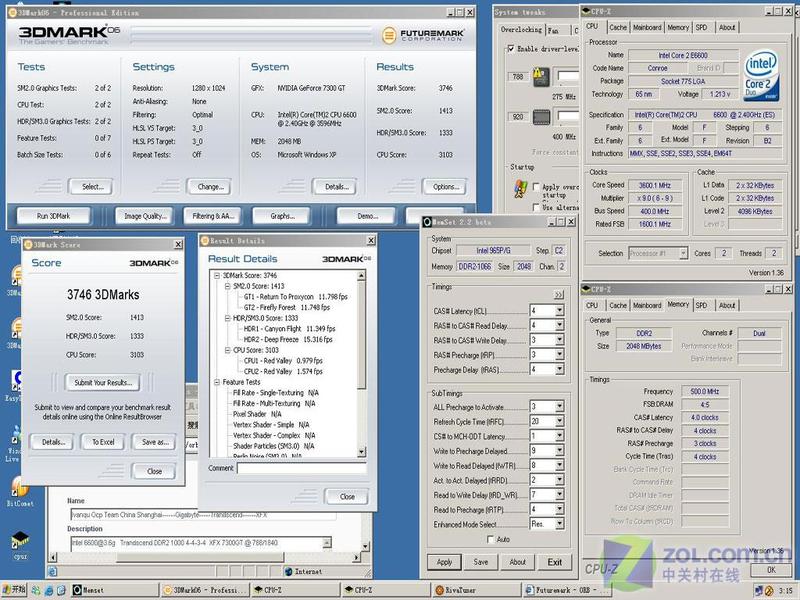Switch to CPU tab in lower CPU-Z window

[592, 305]
